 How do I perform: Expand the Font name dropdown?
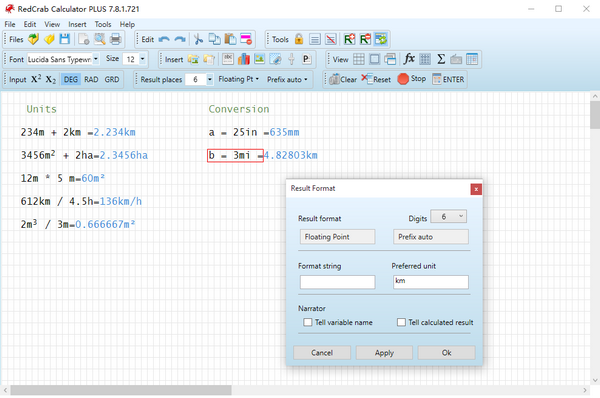coord(96,59)
